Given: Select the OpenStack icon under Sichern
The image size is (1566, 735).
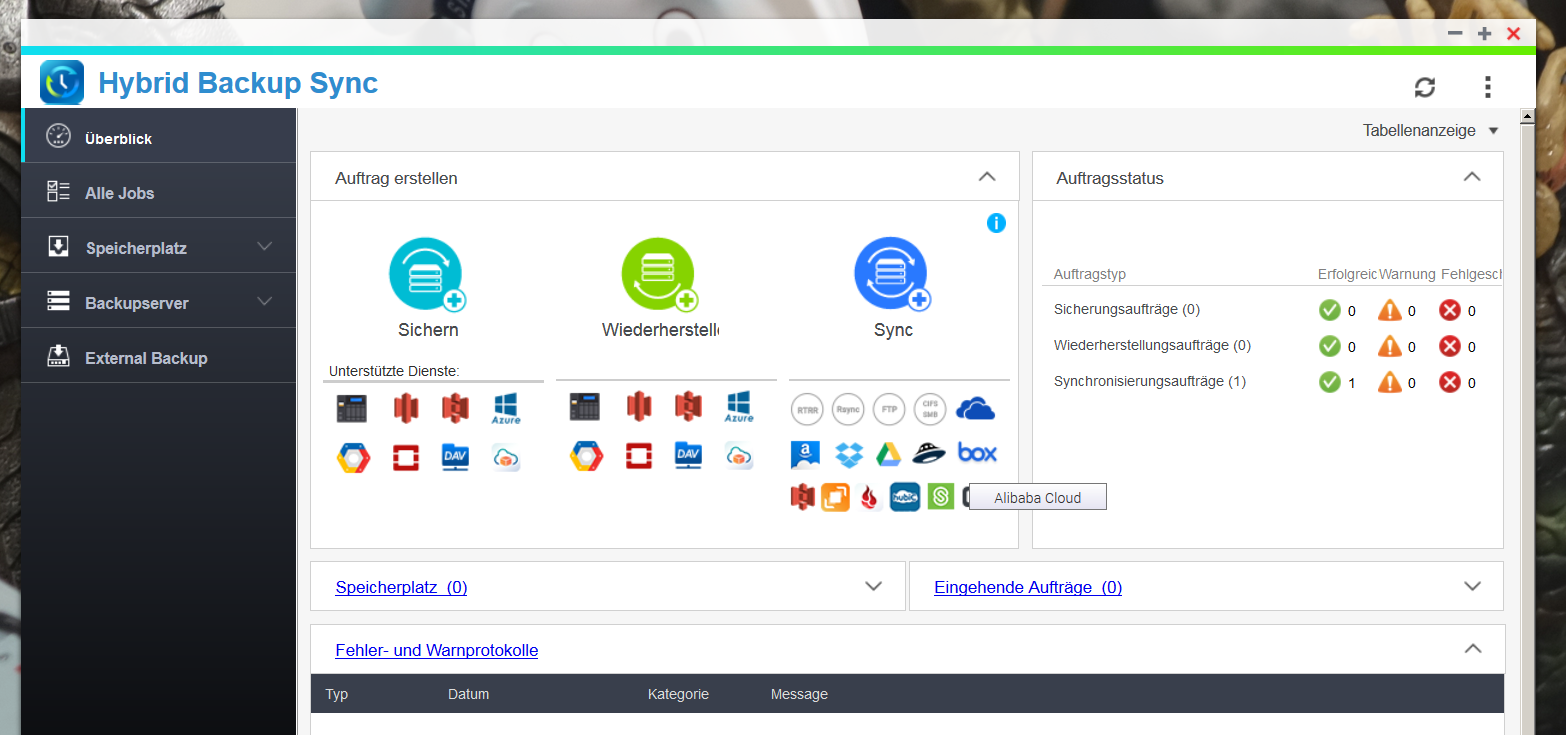Looking at the screenshot, I should 405,457.
